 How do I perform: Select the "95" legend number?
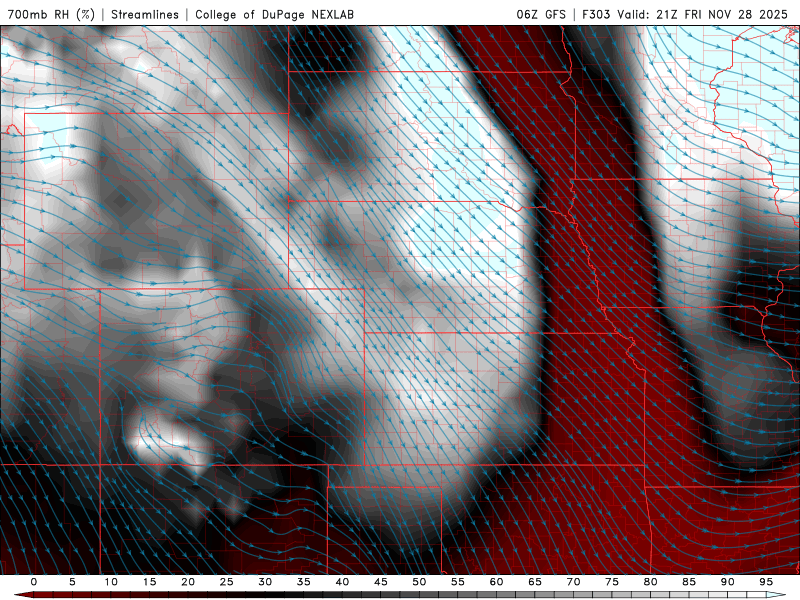pos(766,582)
